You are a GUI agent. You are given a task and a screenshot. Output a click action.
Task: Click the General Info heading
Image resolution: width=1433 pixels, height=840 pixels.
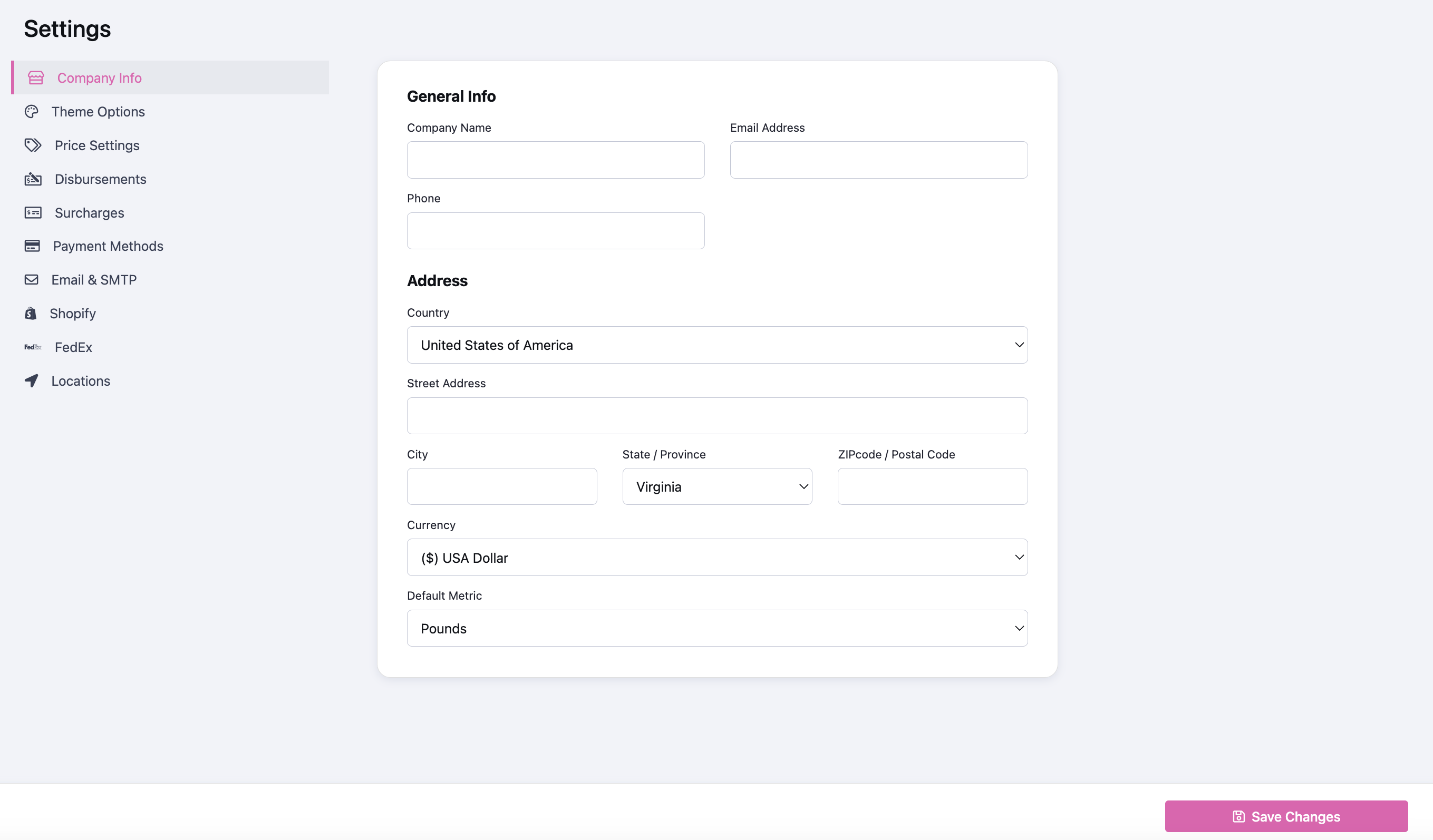(x=451, y=96)
